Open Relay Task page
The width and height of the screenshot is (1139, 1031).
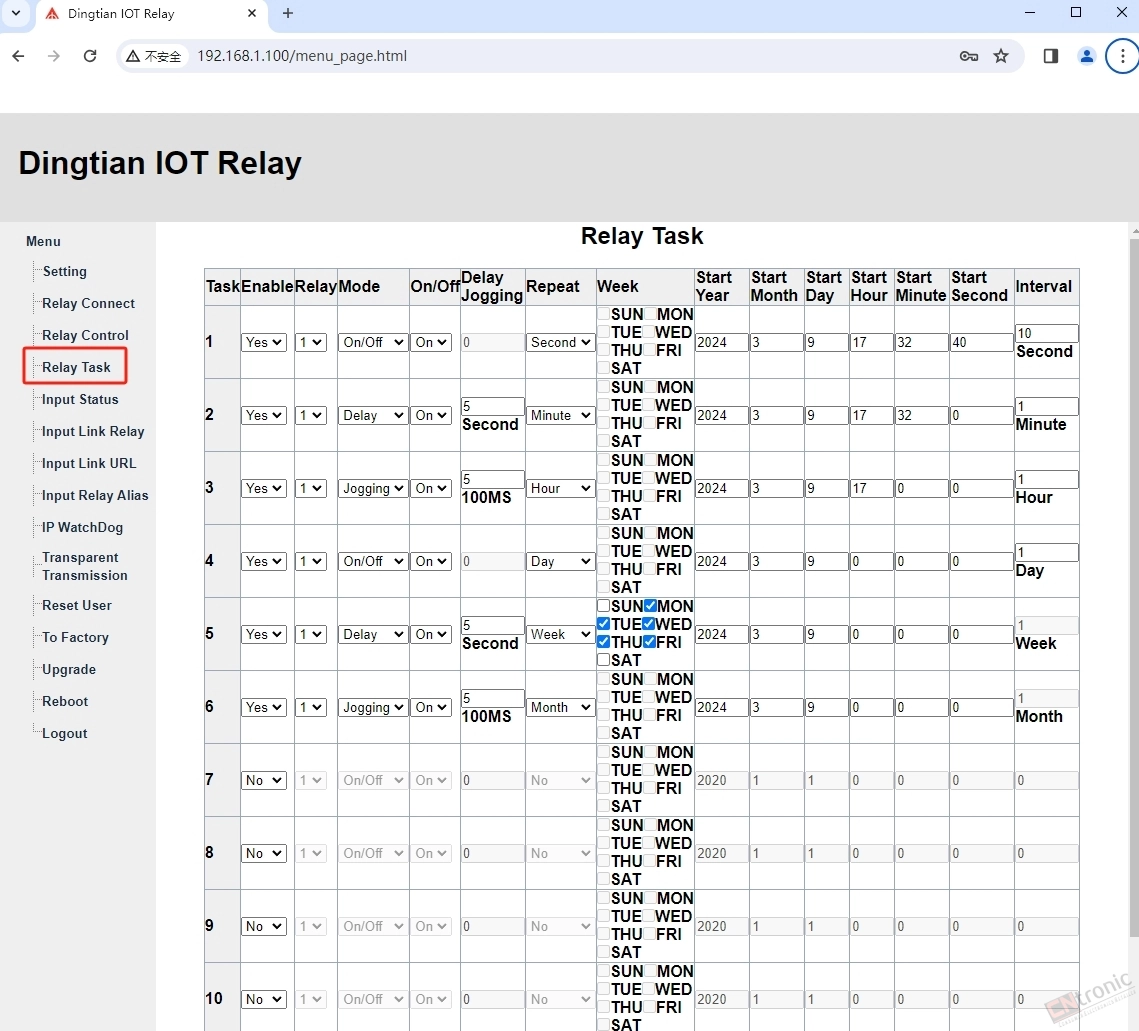pos(76,367)
